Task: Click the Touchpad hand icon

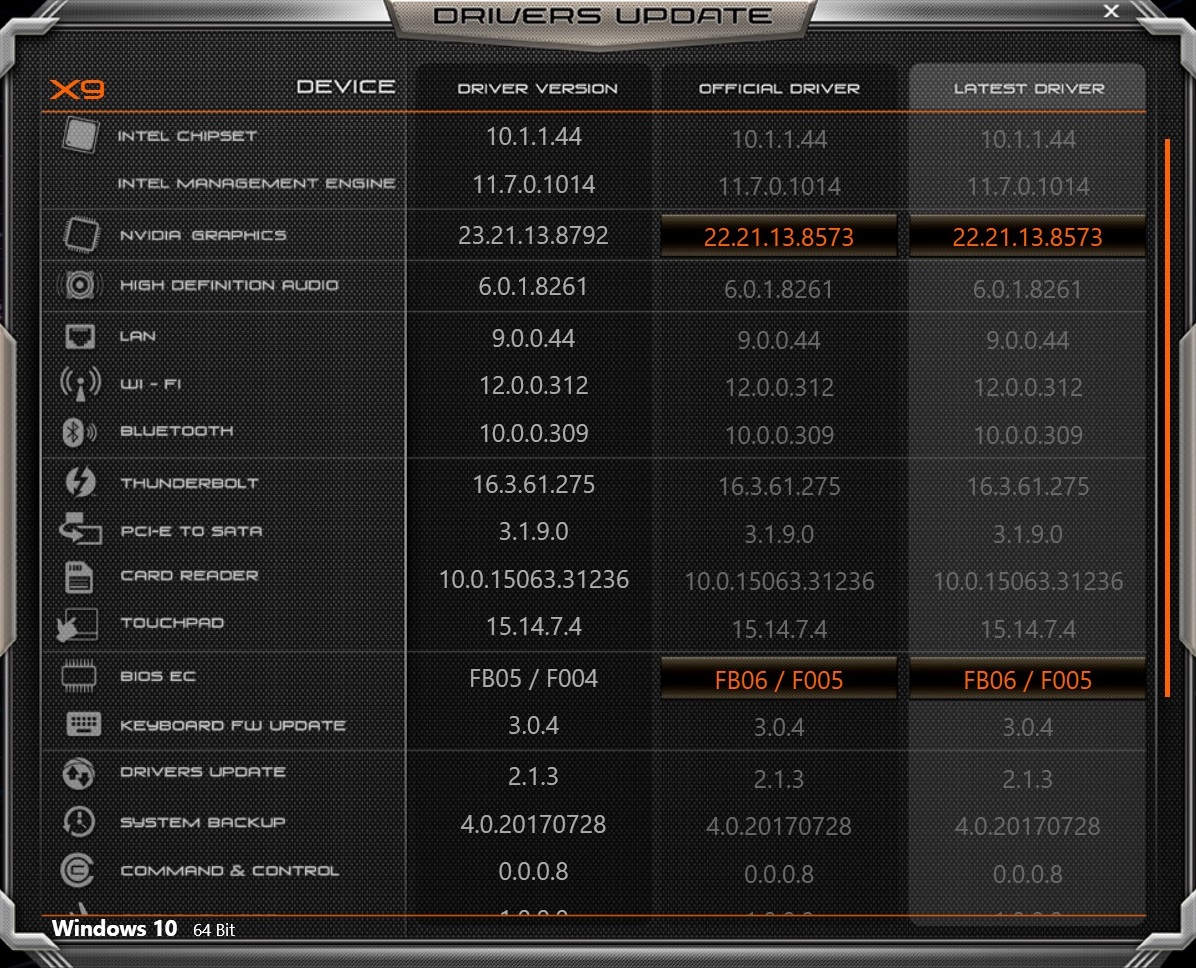Action: 78,624
